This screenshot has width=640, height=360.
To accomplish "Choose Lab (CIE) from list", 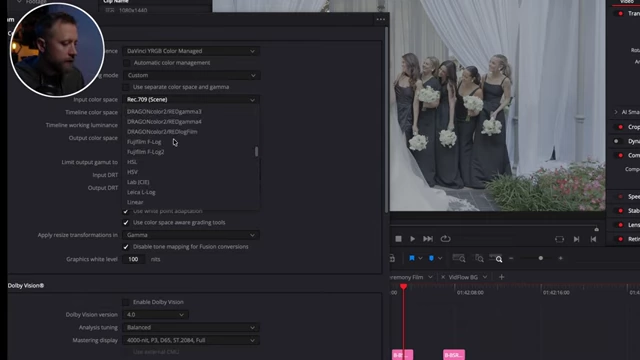I will (138, 182).
